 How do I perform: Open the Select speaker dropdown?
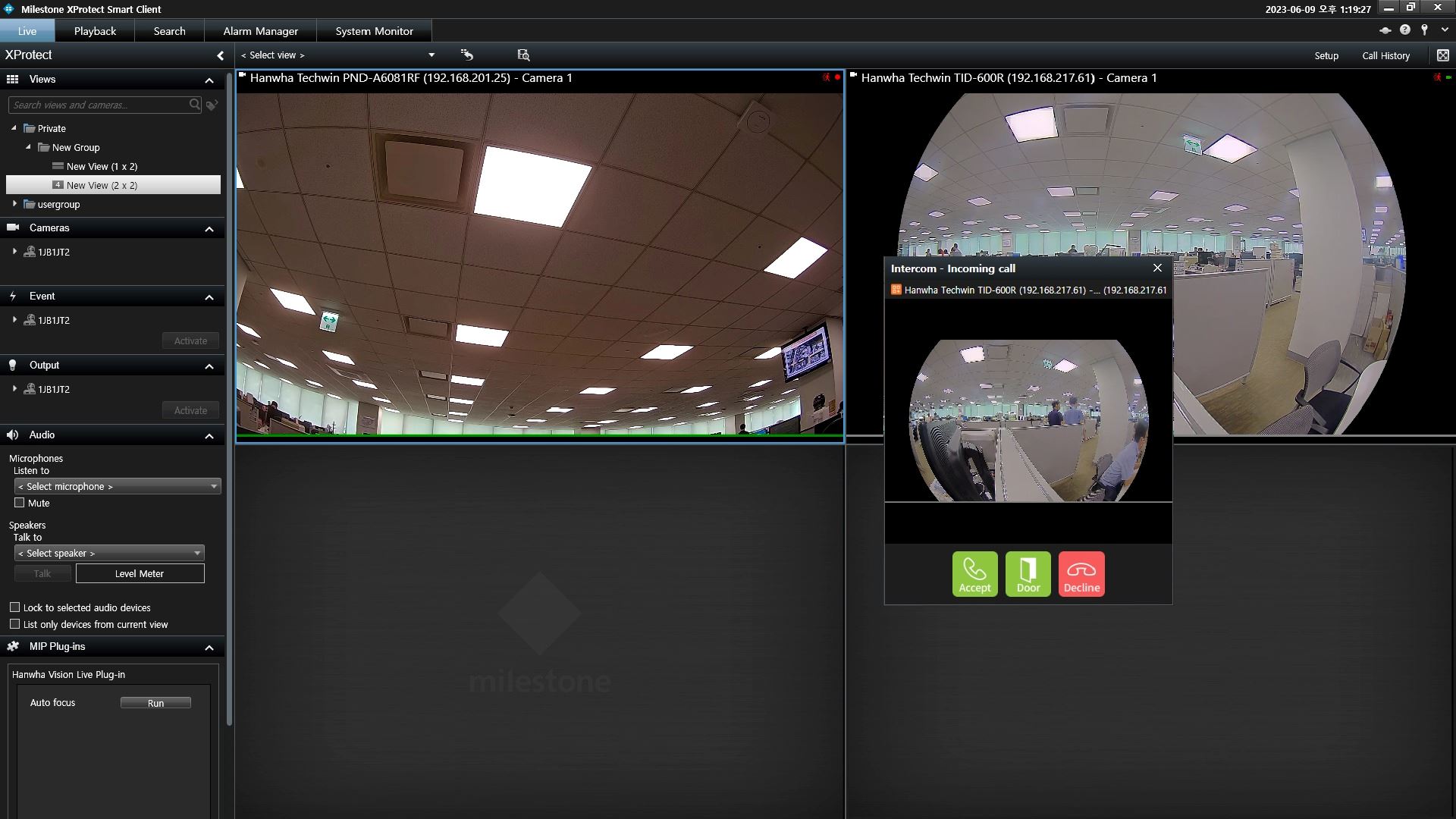point(109,553)
